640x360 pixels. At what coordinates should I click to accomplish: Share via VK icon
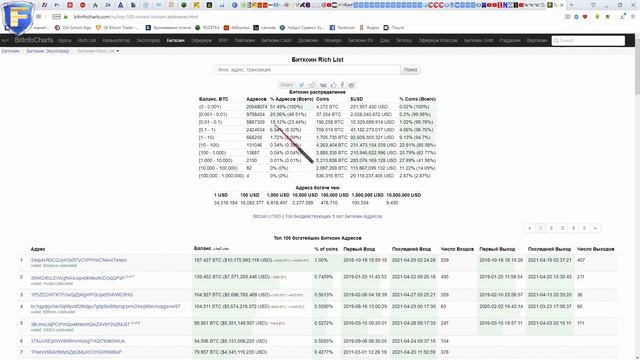click(323, 85)
